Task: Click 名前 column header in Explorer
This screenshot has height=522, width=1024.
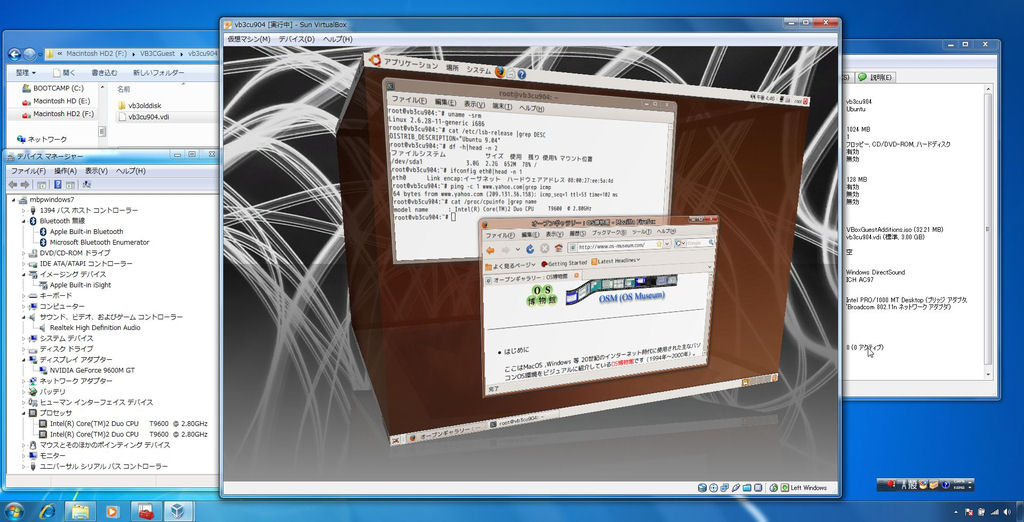Action: click(x=123, y=89)
